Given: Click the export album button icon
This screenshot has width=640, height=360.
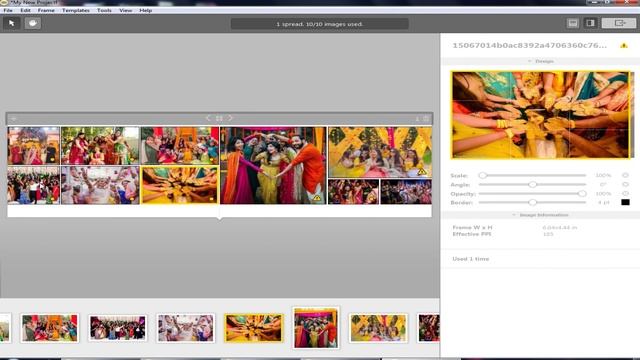Looking at the screenshot, I should tap(619, 23).
